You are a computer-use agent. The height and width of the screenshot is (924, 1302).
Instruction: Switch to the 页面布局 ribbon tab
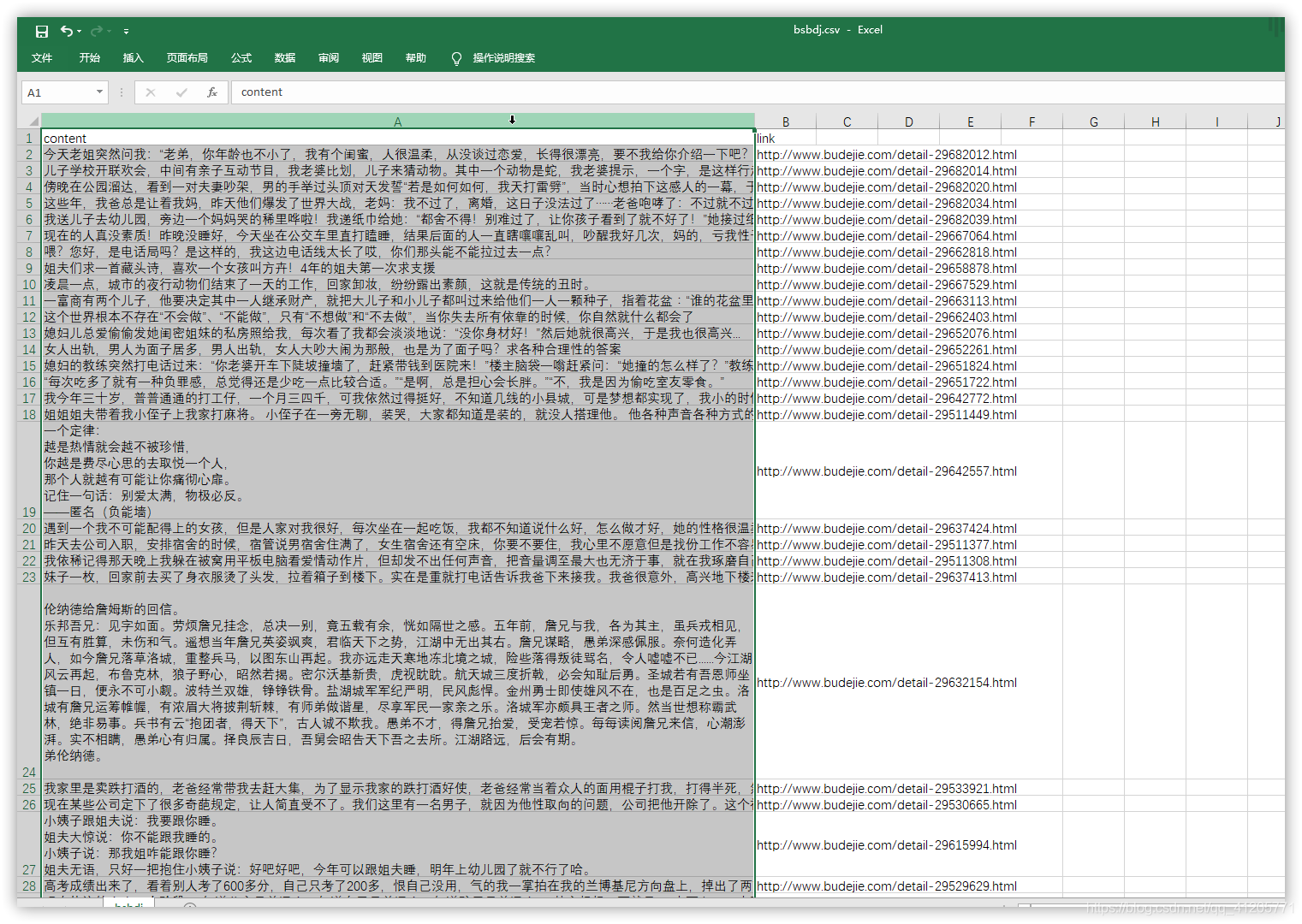187,58
